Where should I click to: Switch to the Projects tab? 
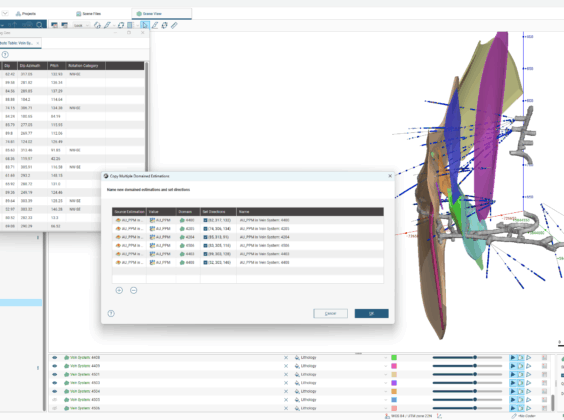pyautogui.click(x=26, y=14)
